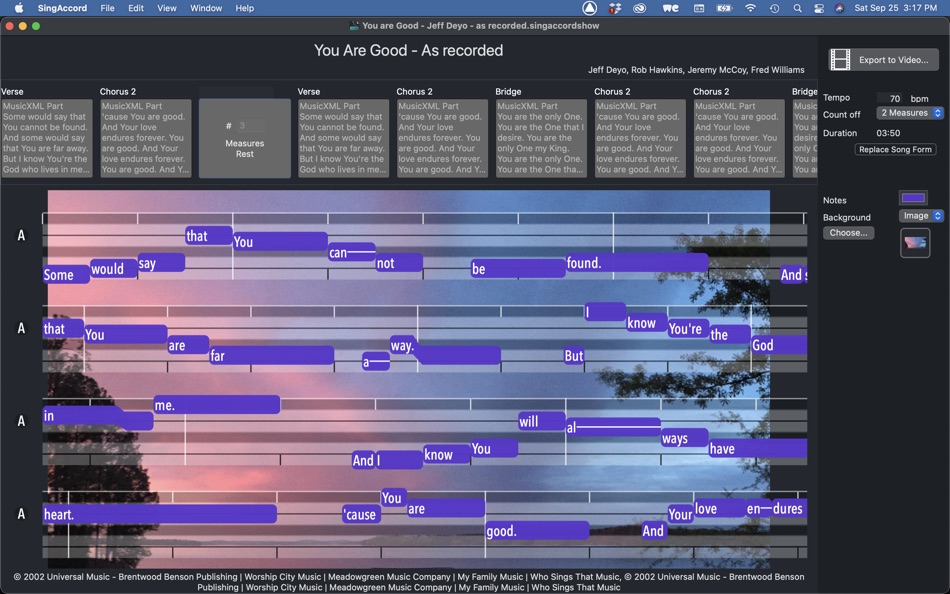Viewport: 950px width, 594px height.
Task: Click the circled triangle menu bar icon
Action: pyautogui.click(x=590, y=8)
